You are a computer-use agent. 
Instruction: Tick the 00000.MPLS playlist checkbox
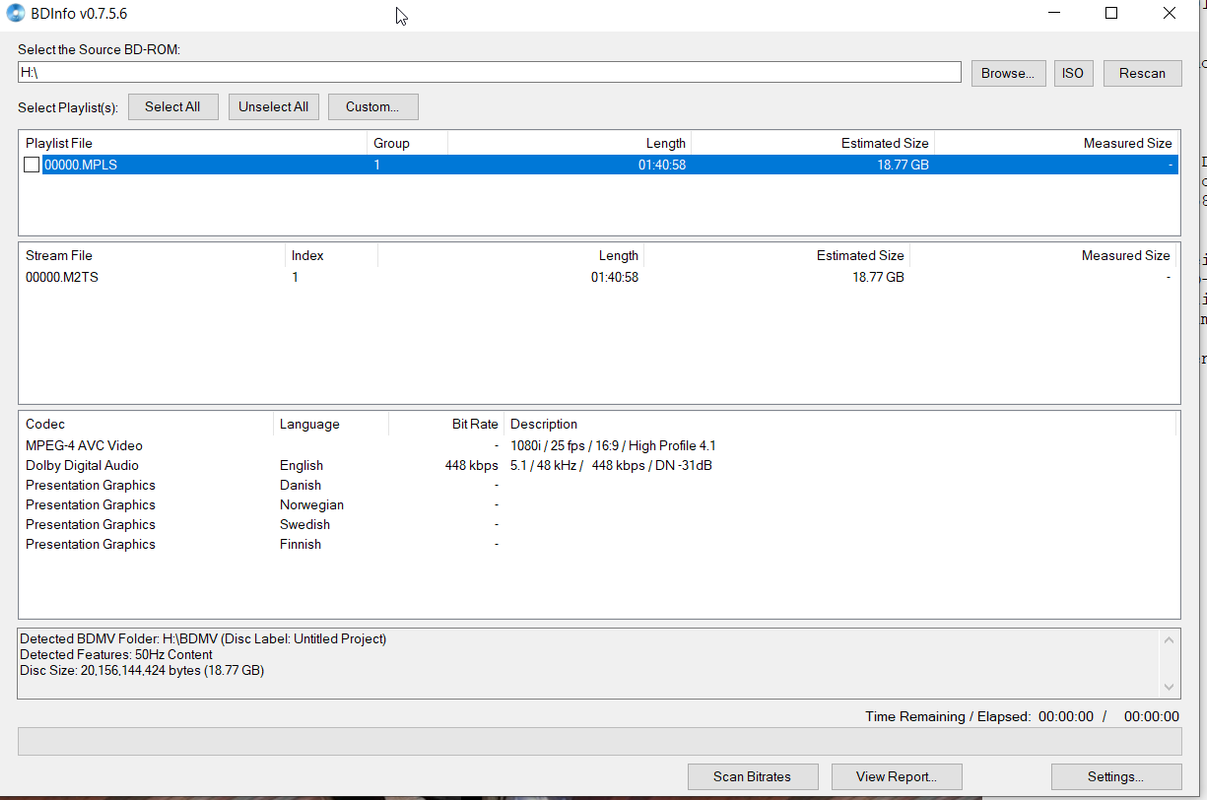[x=32, y=165]
